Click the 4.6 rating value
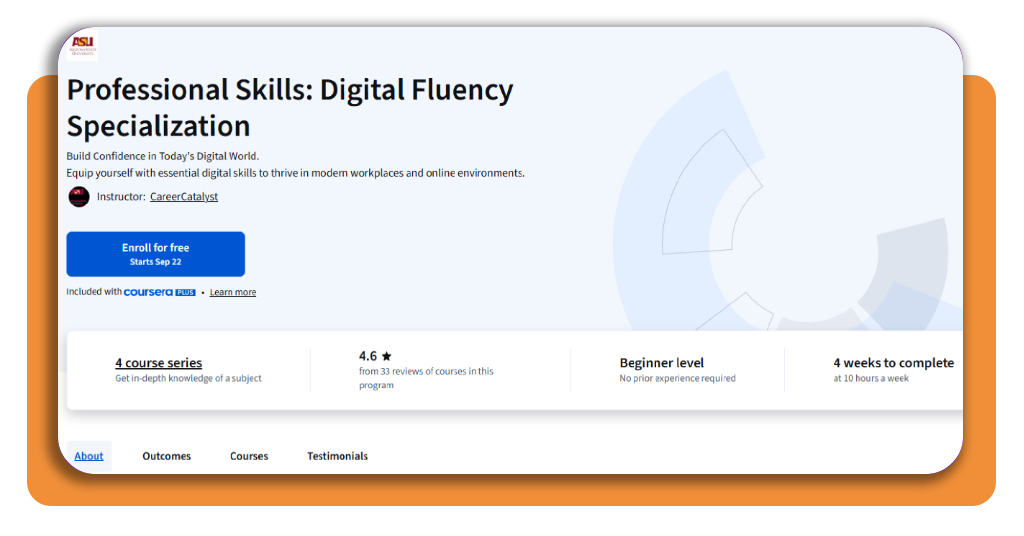The image size is (1024, 536). coord(368,356)
